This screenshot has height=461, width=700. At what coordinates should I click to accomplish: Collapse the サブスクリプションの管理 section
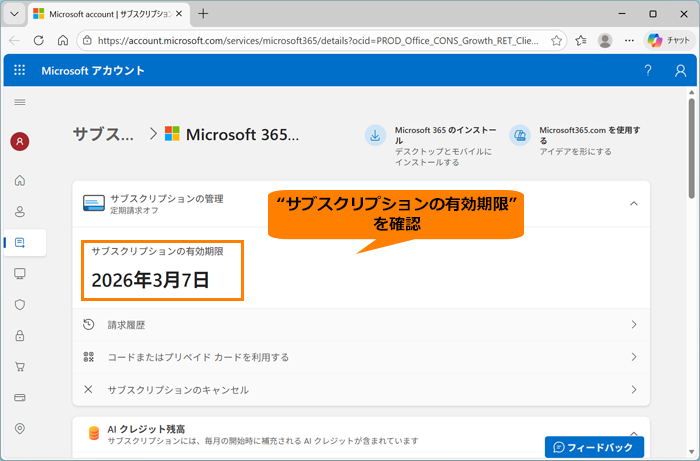pos(633,204)
